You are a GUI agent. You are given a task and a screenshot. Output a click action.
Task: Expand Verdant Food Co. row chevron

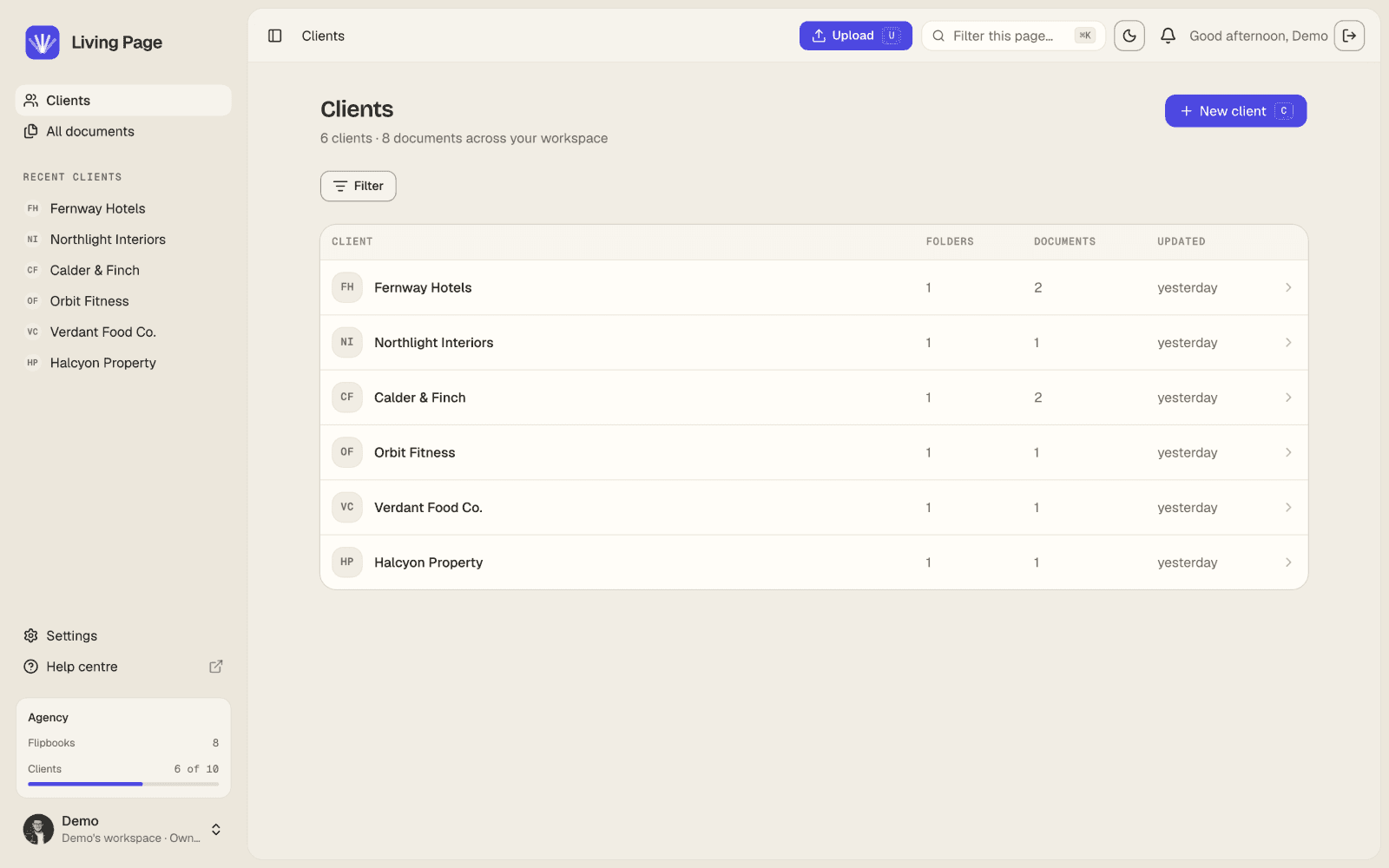[x=1288, y=507]
